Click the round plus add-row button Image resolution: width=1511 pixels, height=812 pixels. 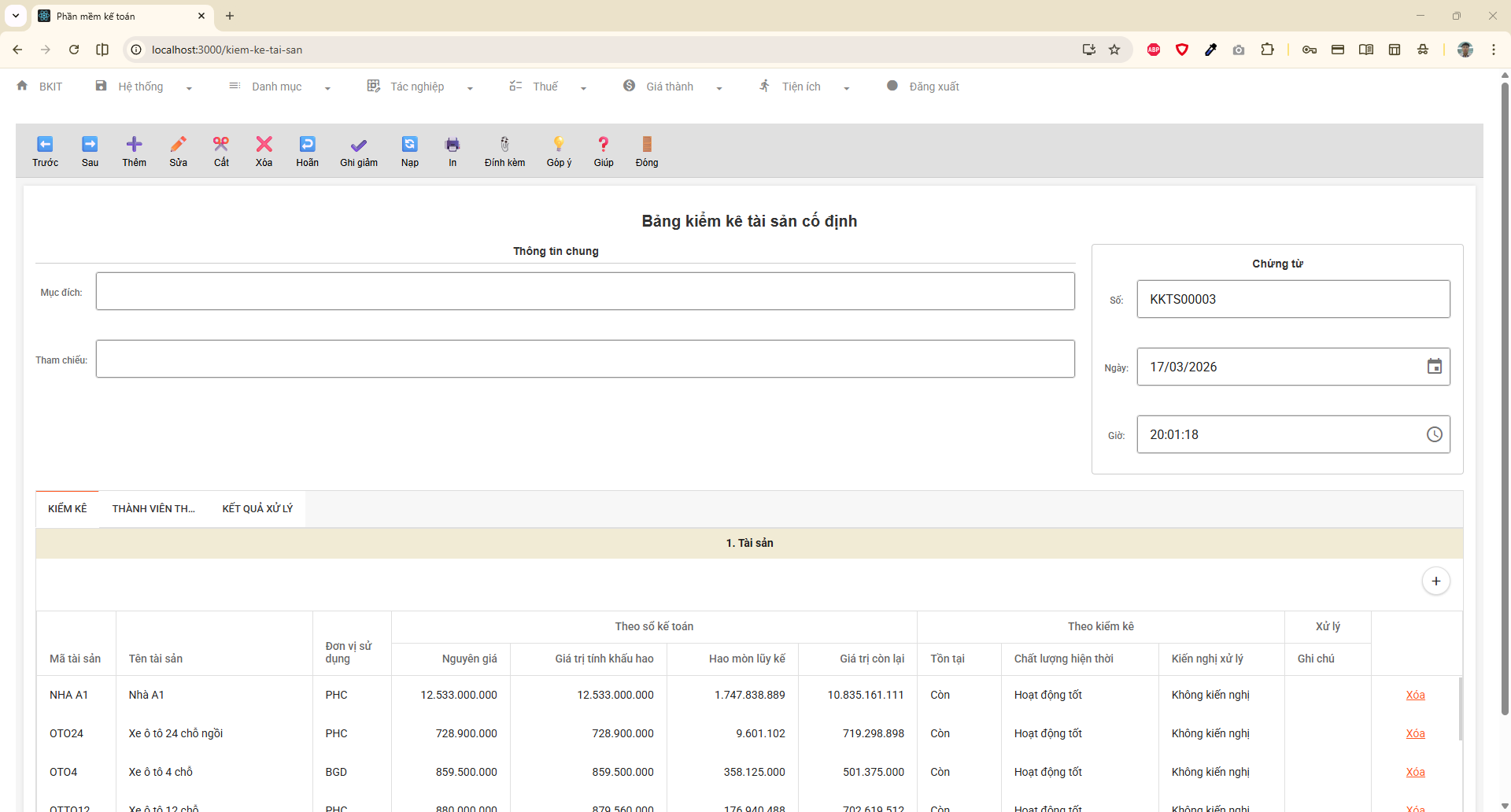[1435, 581]
